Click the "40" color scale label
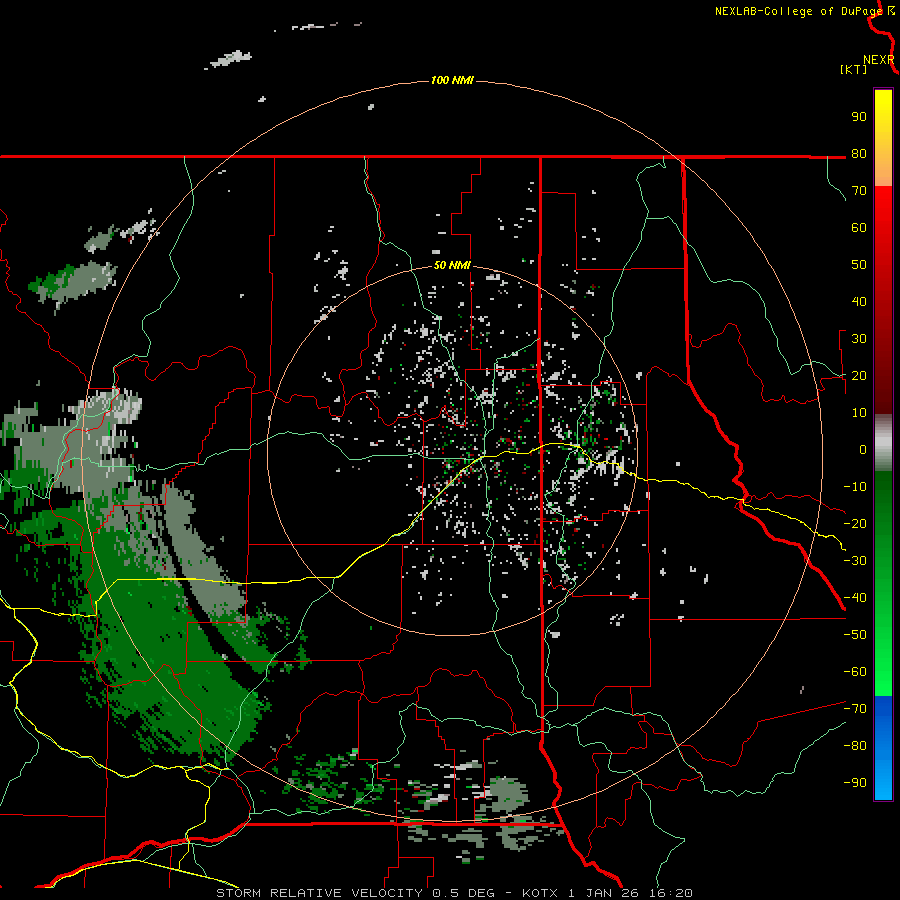This screenshot has height=900, width=900. click(859, 301)
